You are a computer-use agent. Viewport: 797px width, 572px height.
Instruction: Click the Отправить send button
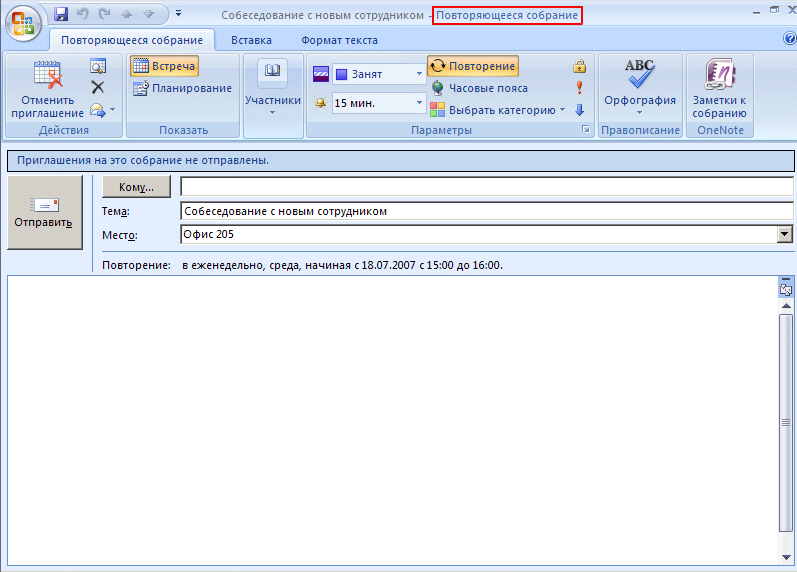(45, 212)
